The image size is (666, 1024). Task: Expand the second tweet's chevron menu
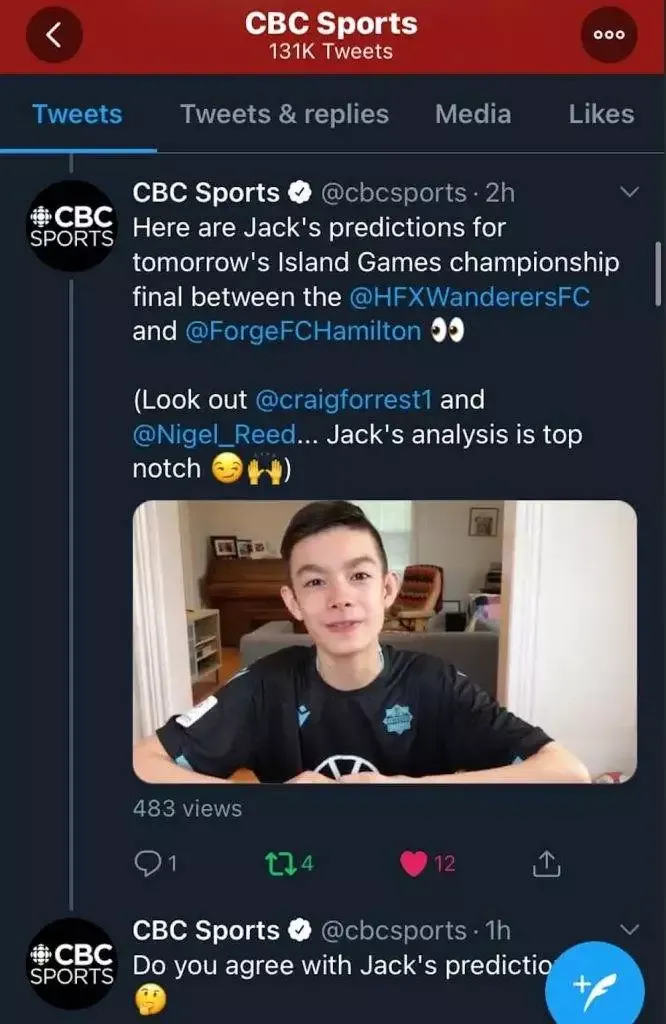click(x=629, y=930)
